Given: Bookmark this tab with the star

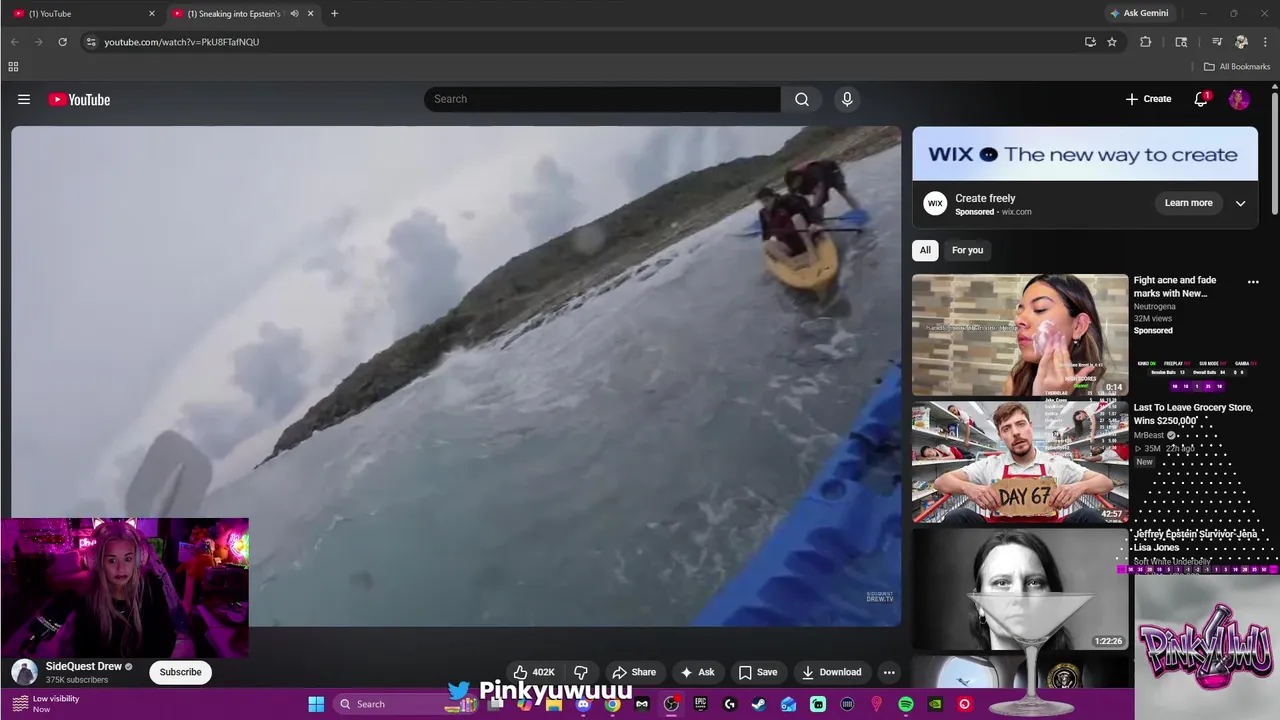Looking at the screenshot, I should pyautogui.click(x=1112, y=42).
